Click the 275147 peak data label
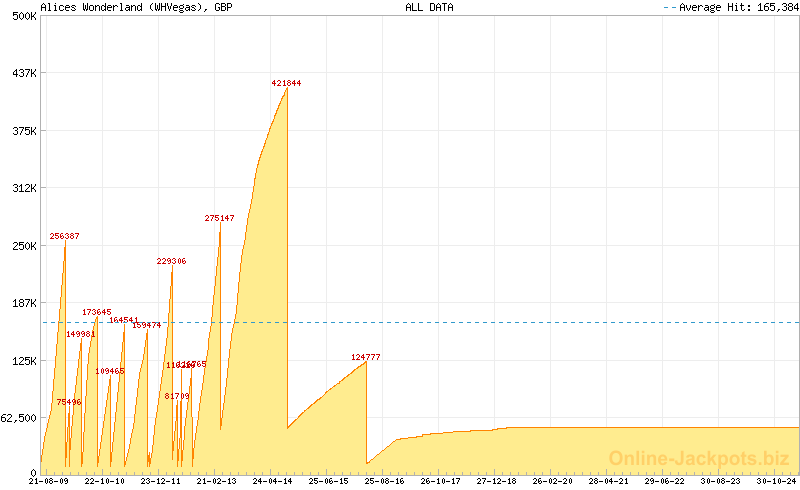This screenshot has height=490, width=800. [x=219, y=218]
